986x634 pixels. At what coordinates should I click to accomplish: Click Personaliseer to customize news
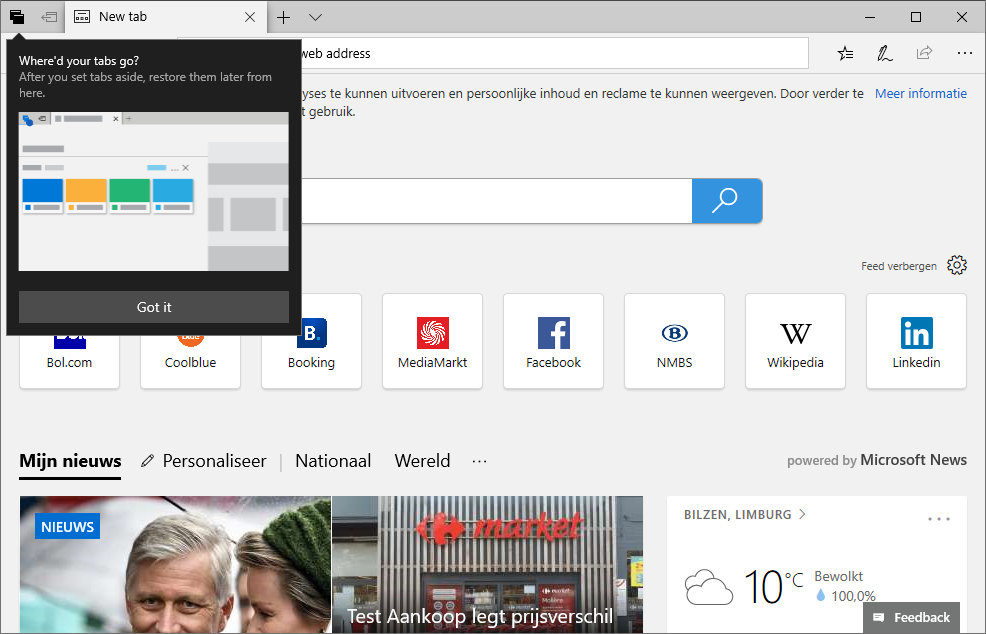click(x=204, y=461)
